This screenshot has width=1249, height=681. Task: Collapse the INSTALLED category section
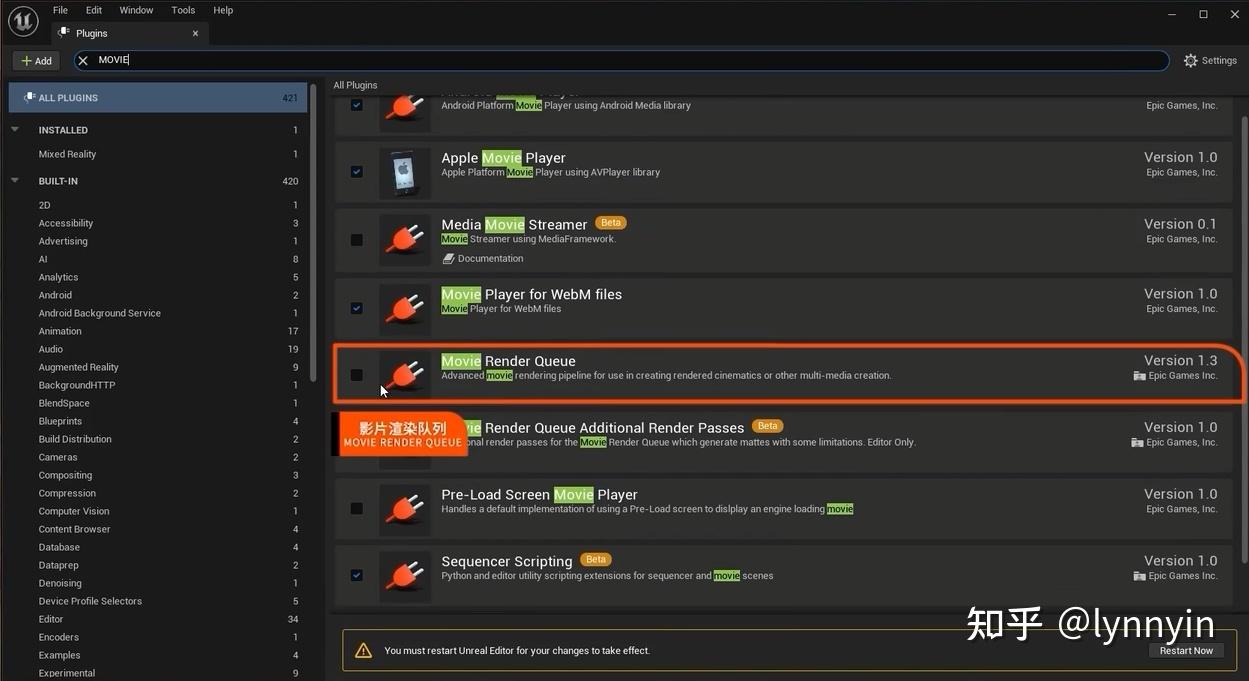point(15,130)
